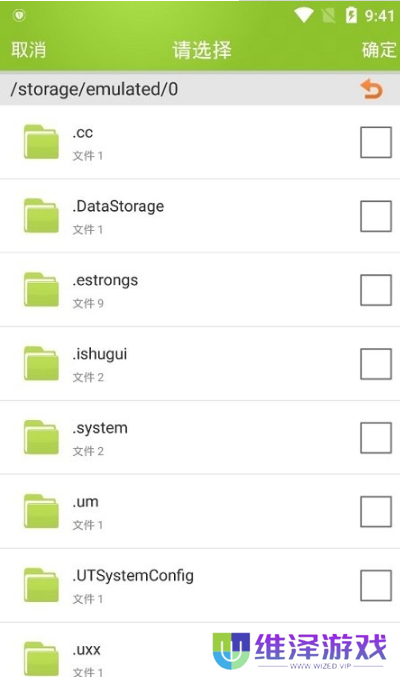This screenshot has height=677, width=400.
Task: Mark the .system folder checkbox
Action: 376,438
